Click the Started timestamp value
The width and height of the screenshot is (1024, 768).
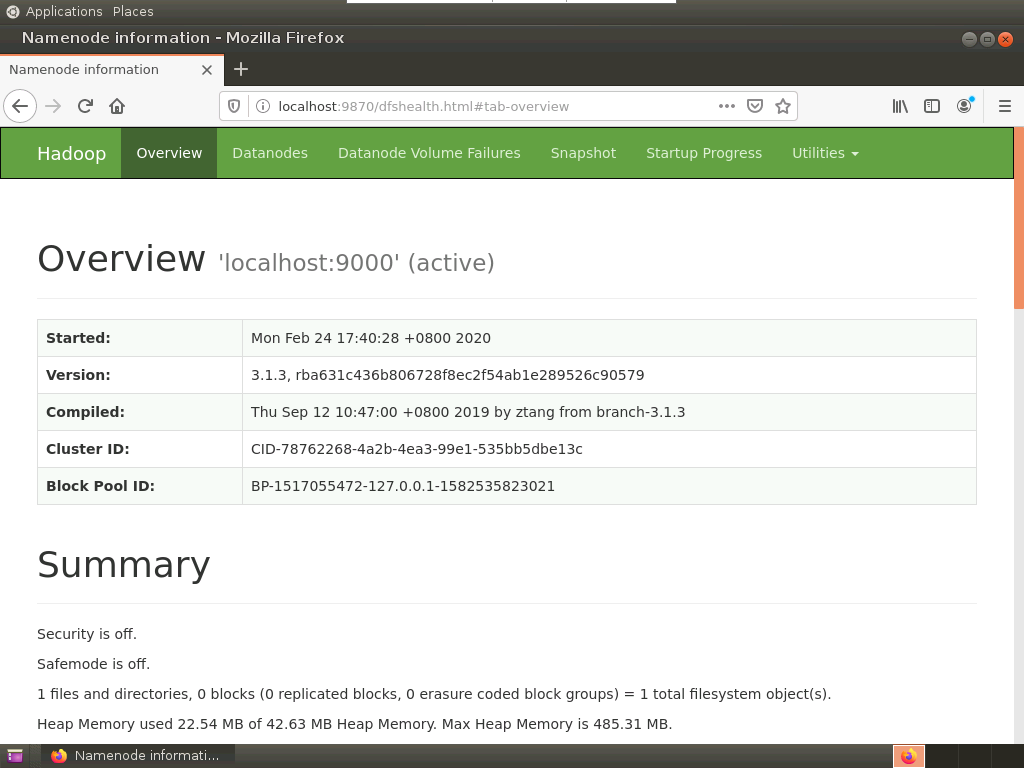[371, 338]
